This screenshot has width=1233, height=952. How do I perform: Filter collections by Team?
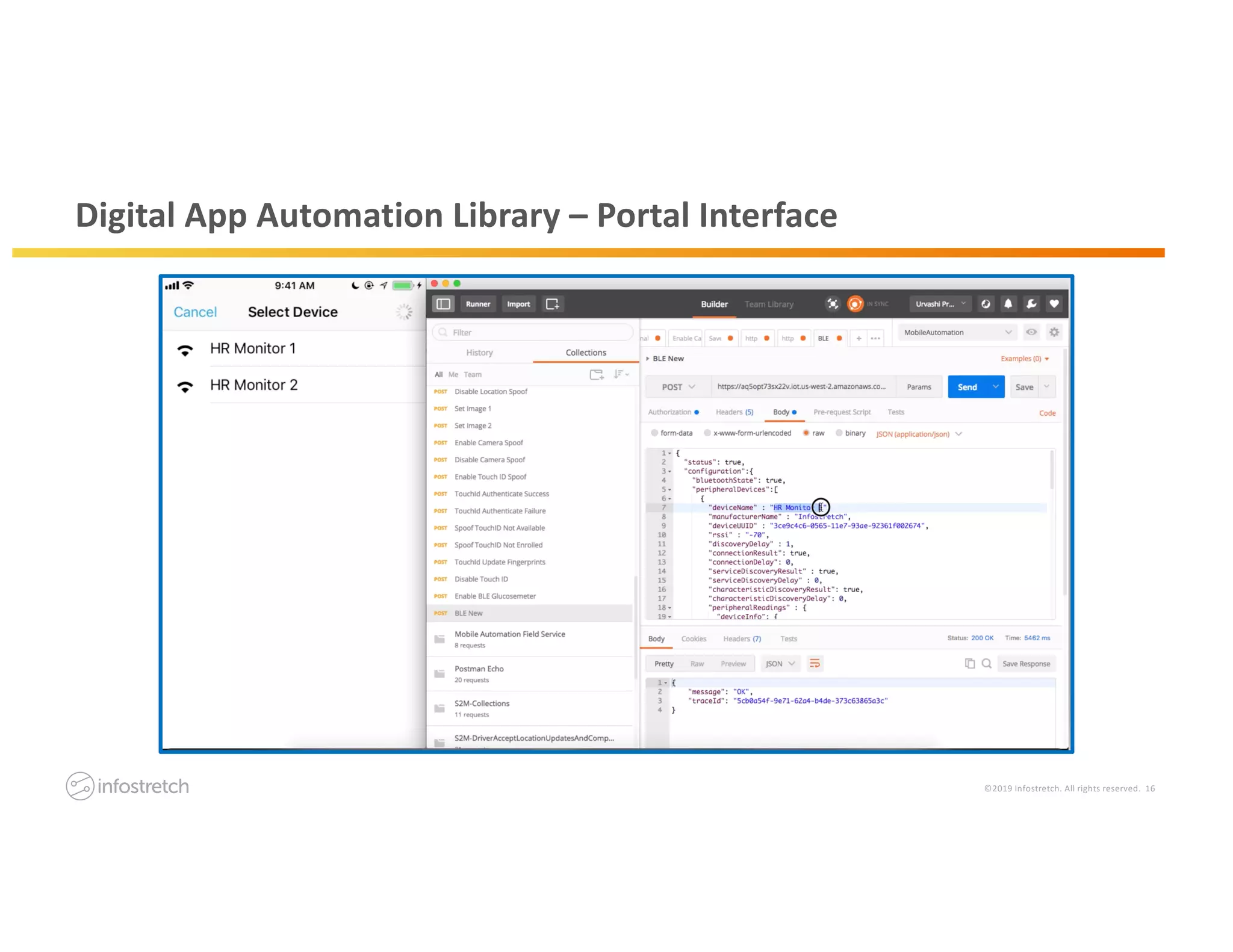[x=472, y=374]
